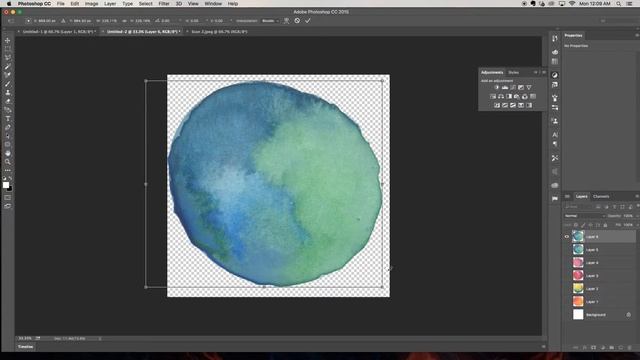This screenshot has height=360, width=640.
Task: Show the Background layer visibility box
Action: tap(567, 315)
